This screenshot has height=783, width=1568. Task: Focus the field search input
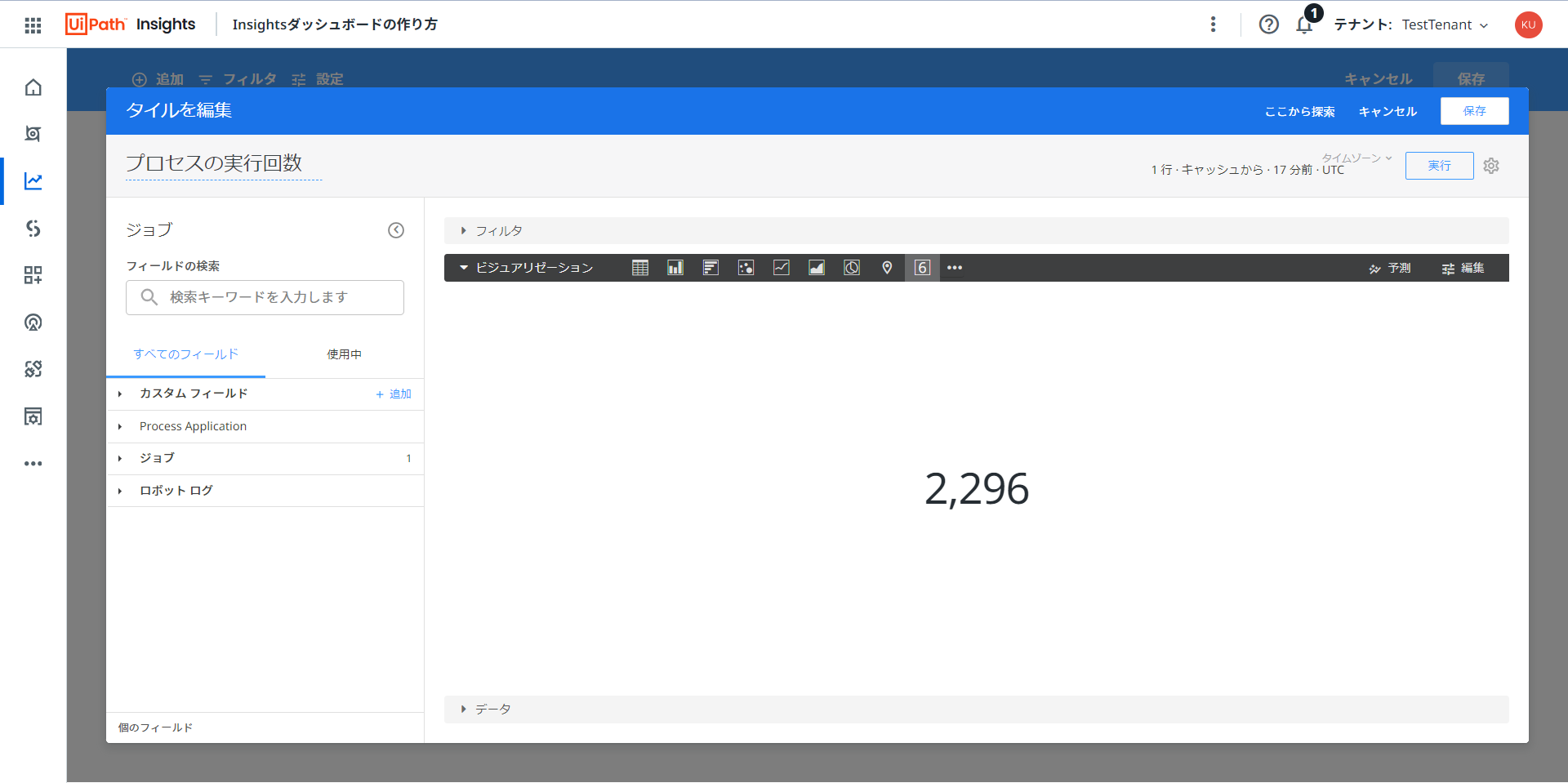[265, 297]
